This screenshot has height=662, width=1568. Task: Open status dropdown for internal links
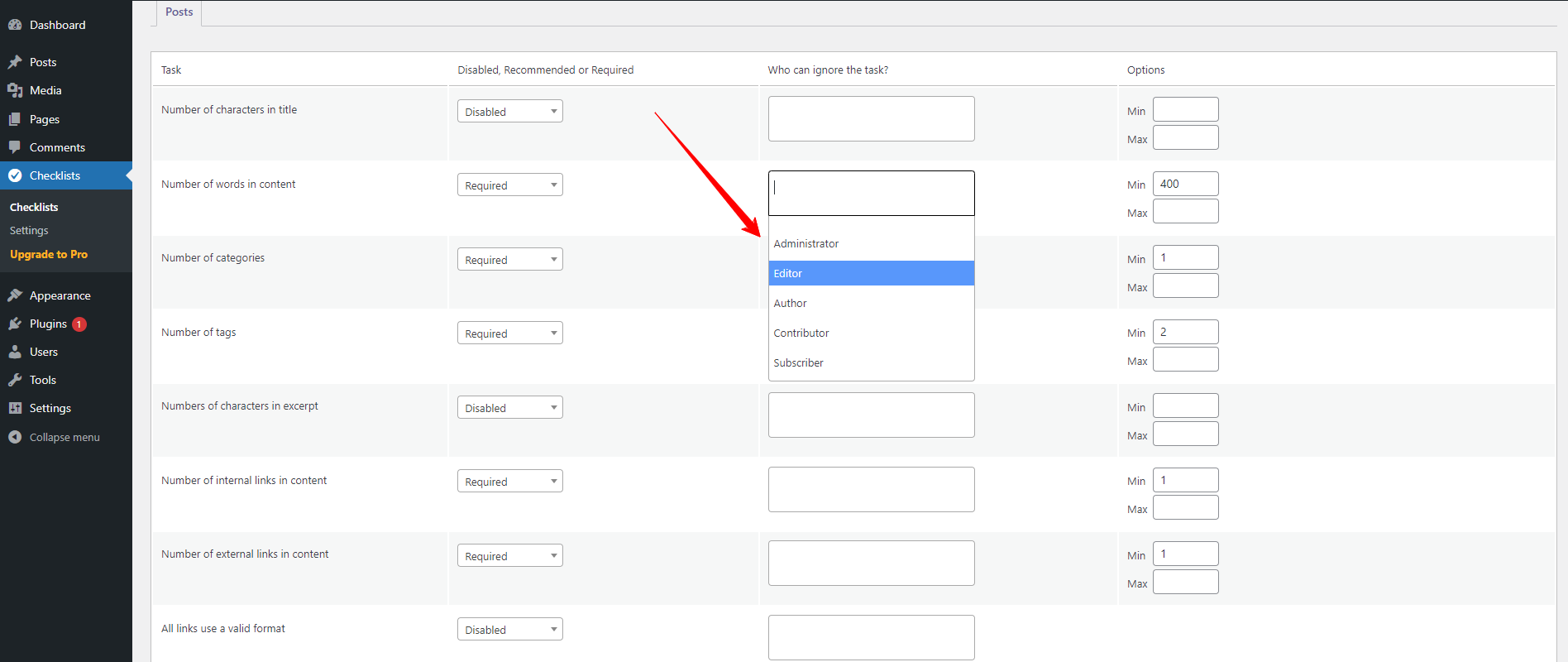[x=510, y=481]
